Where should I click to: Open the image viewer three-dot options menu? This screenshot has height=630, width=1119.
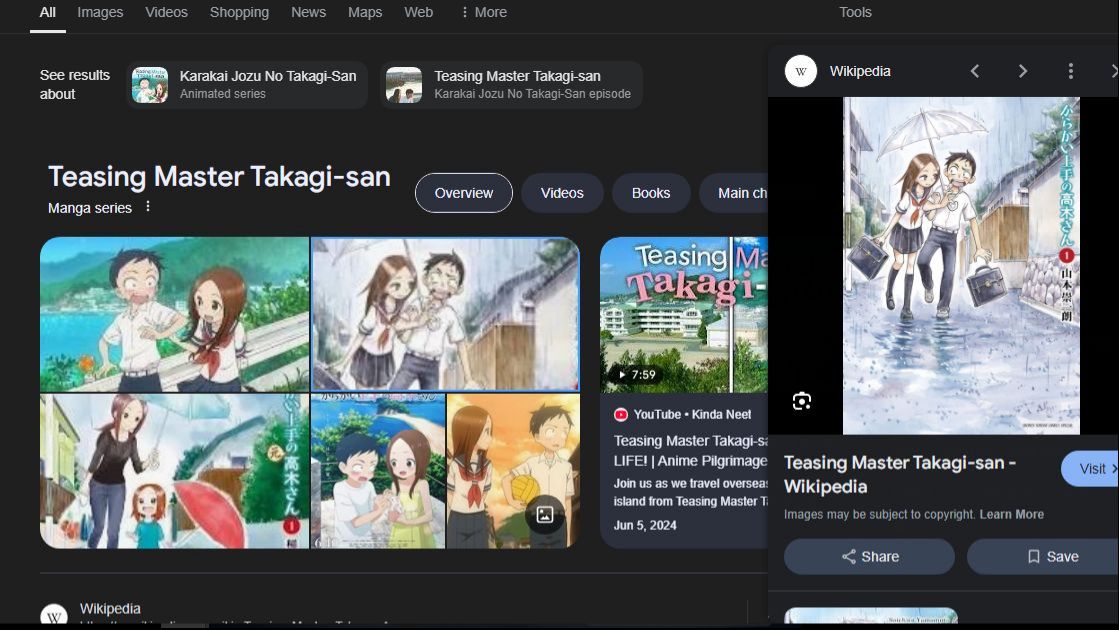1070,71
